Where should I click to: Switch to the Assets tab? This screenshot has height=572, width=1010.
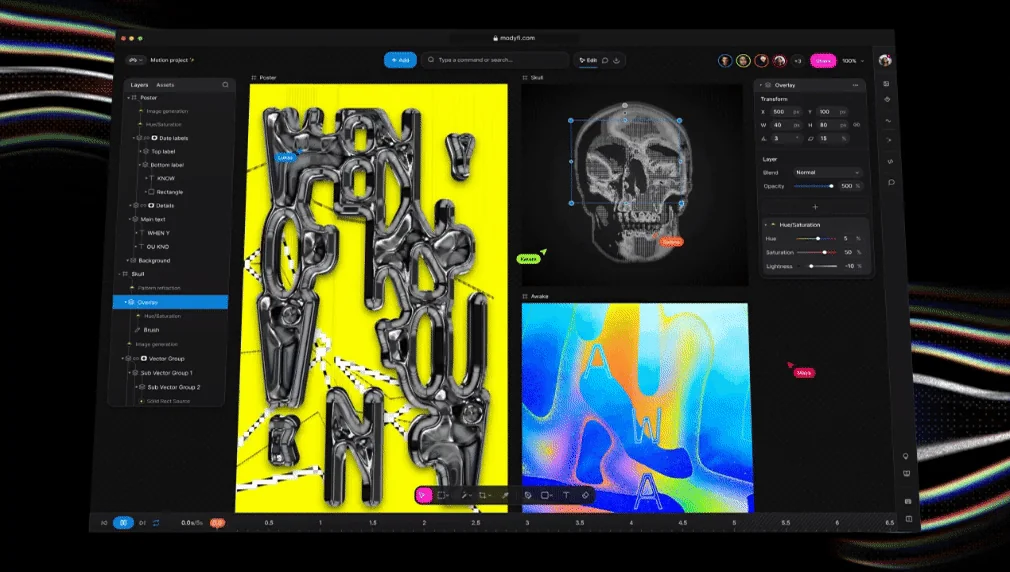pos(165,85)
